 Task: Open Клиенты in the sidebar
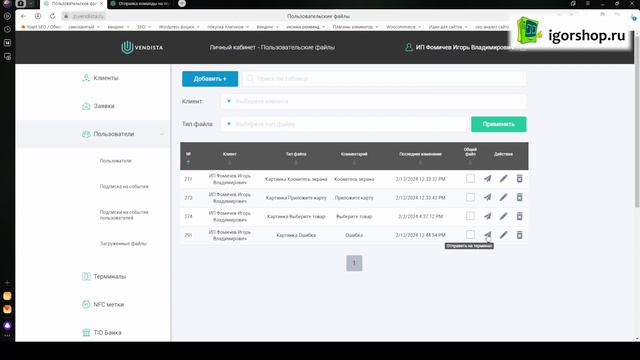pos(106,78)
